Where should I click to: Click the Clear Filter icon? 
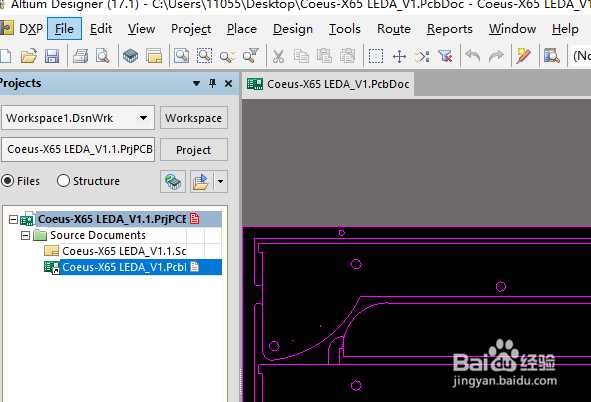click(x=445, y=56)
